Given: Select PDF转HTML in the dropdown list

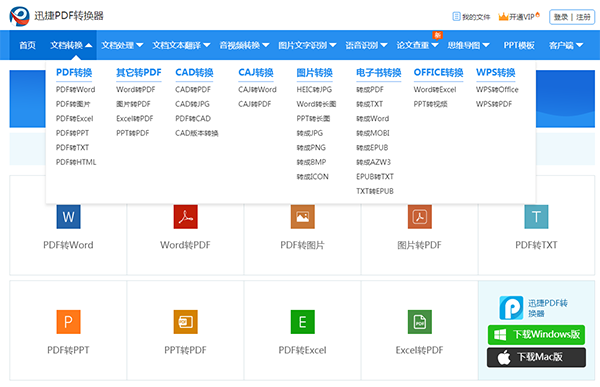Looking at the screenshot, I should point(76,162).
